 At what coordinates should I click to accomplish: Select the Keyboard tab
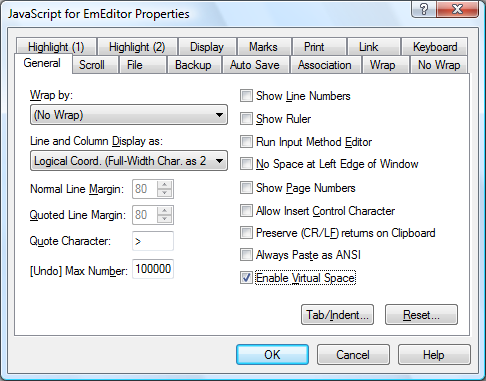pyautogui.click(x=435, y=47)
